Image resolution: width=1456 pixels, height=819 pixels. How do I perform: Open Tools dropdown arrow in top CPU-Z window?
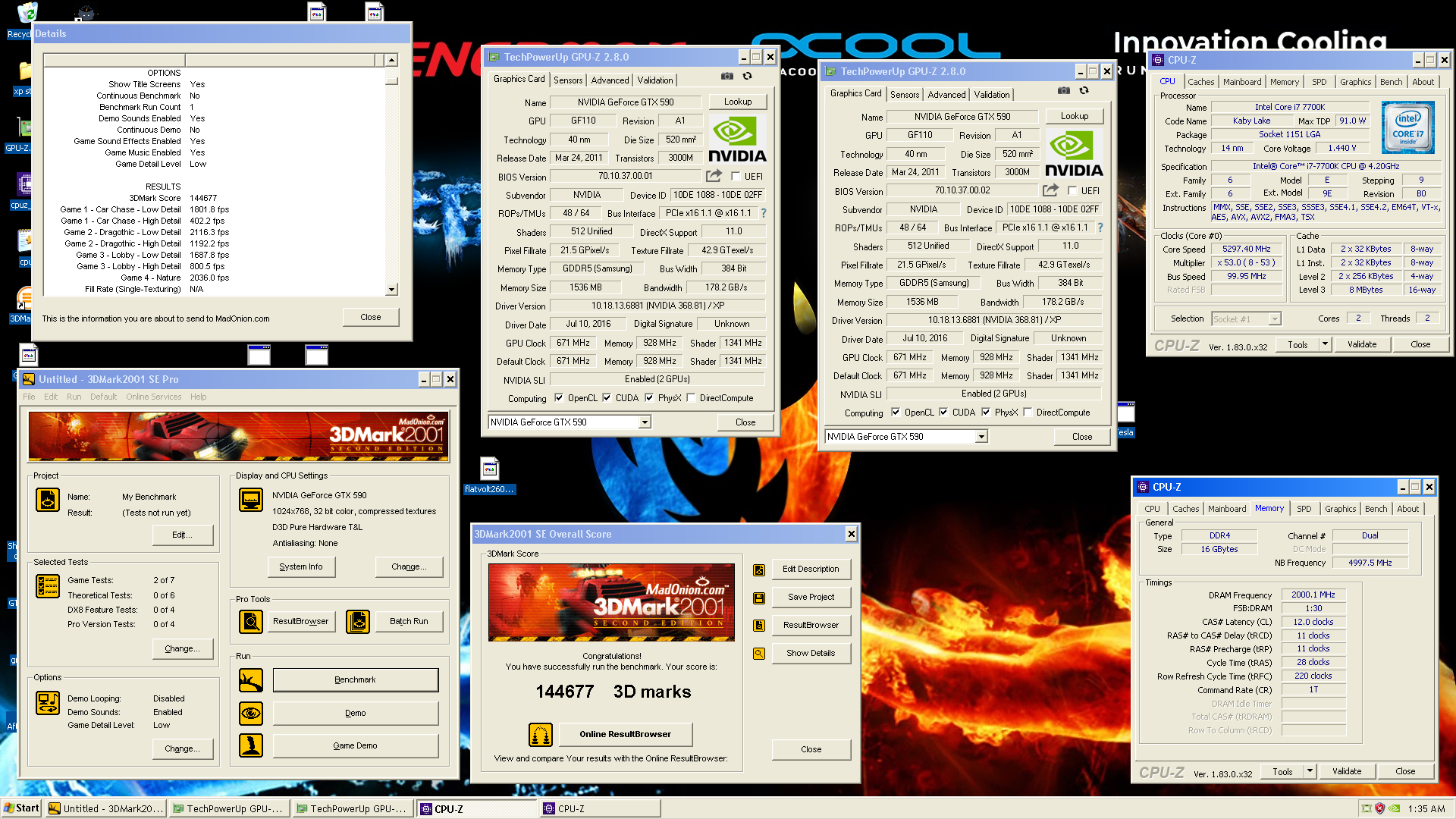click(x=1325, y=344)
